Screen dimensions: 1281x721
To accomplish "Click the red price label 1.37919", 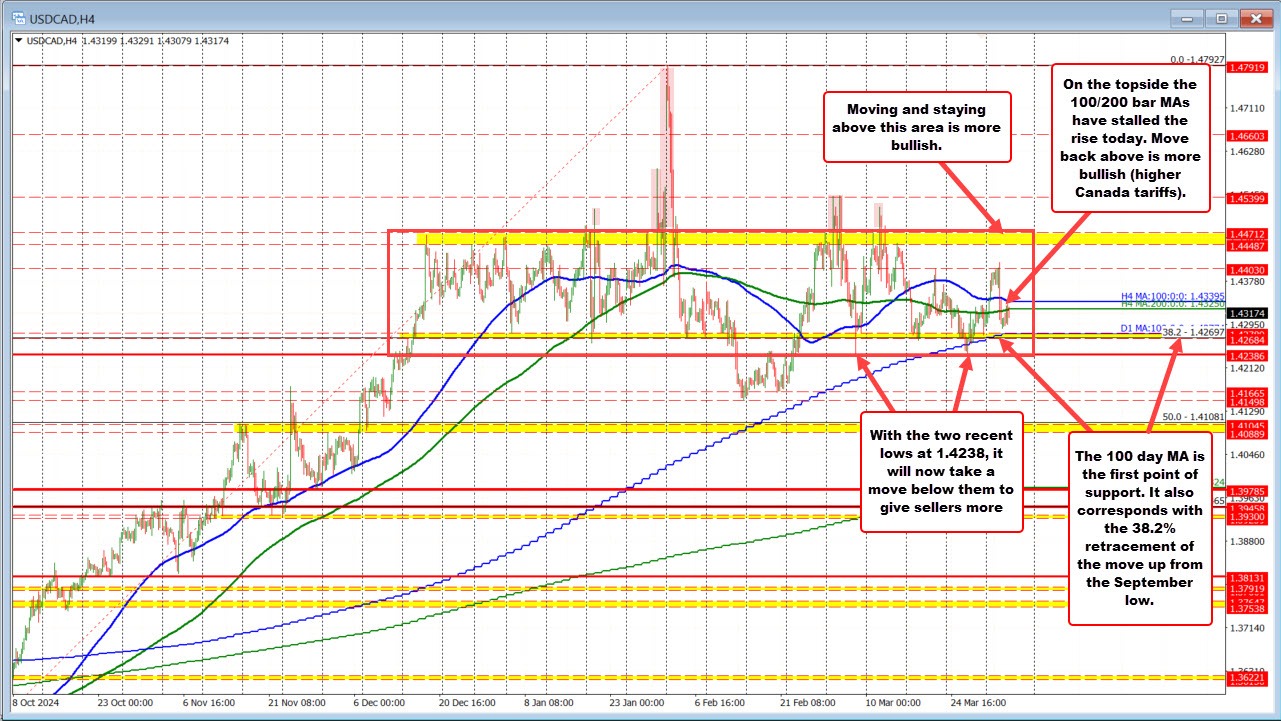I will coord(1247,589).
